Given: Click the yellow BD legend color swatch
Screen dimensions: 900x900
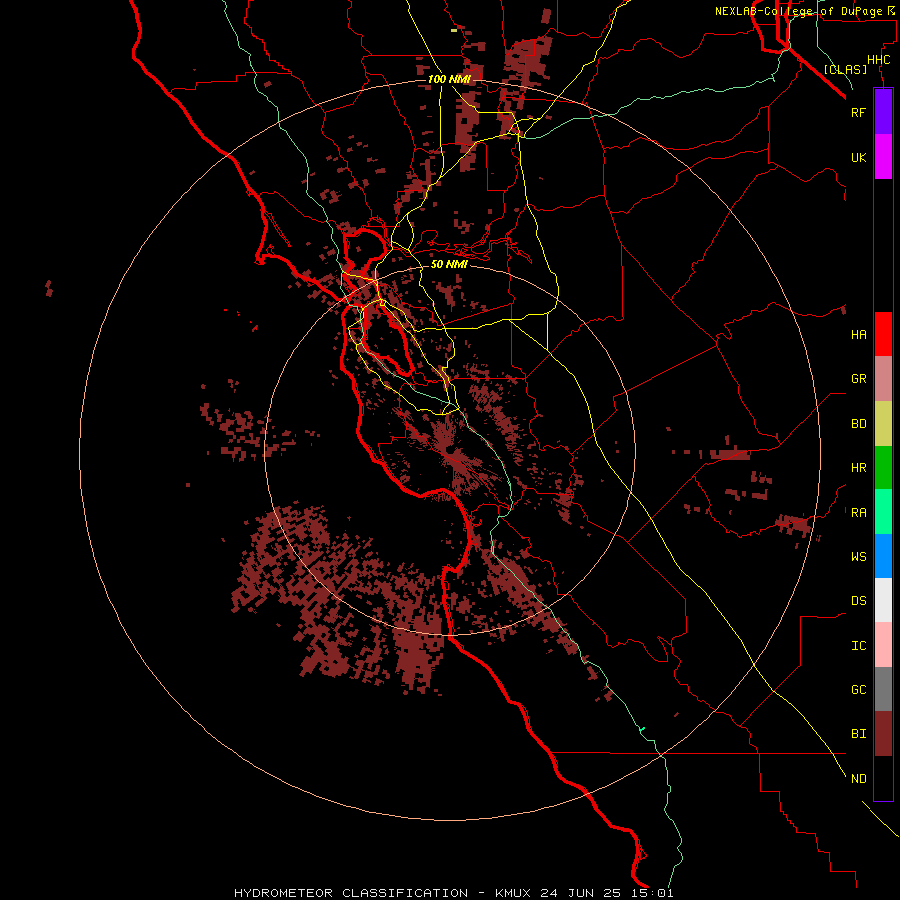Looking at the screenshot, I should (883, 424).
